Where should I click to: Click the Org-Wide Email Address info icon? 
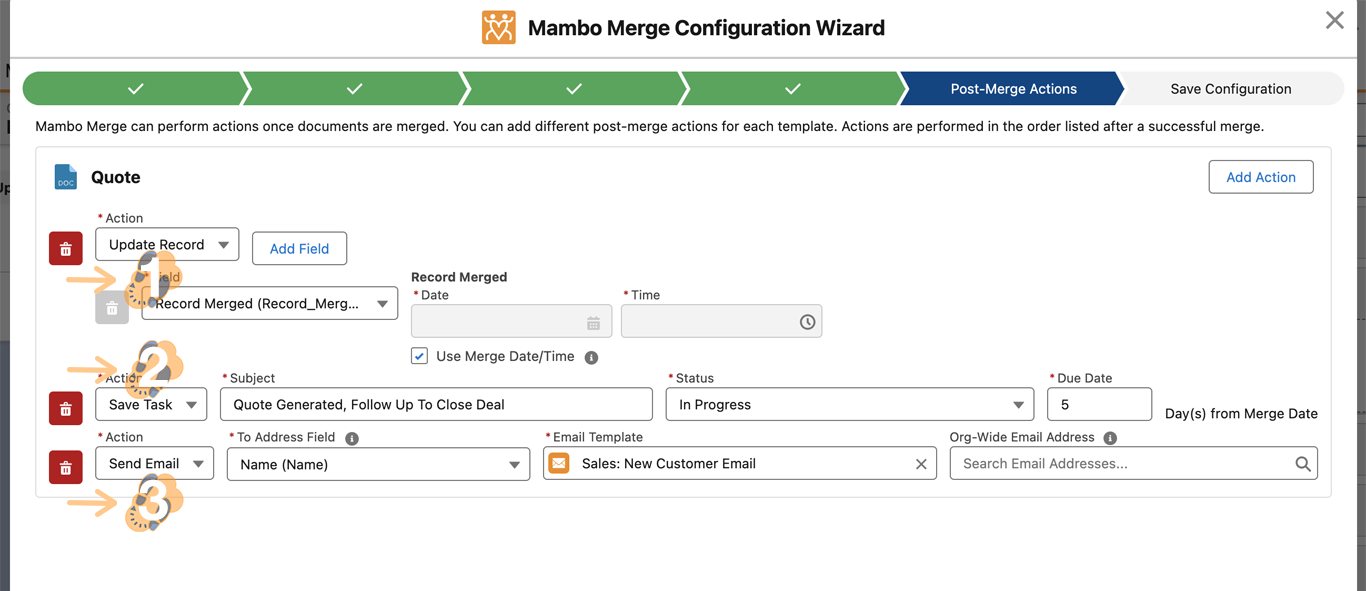pos(1110,439)
